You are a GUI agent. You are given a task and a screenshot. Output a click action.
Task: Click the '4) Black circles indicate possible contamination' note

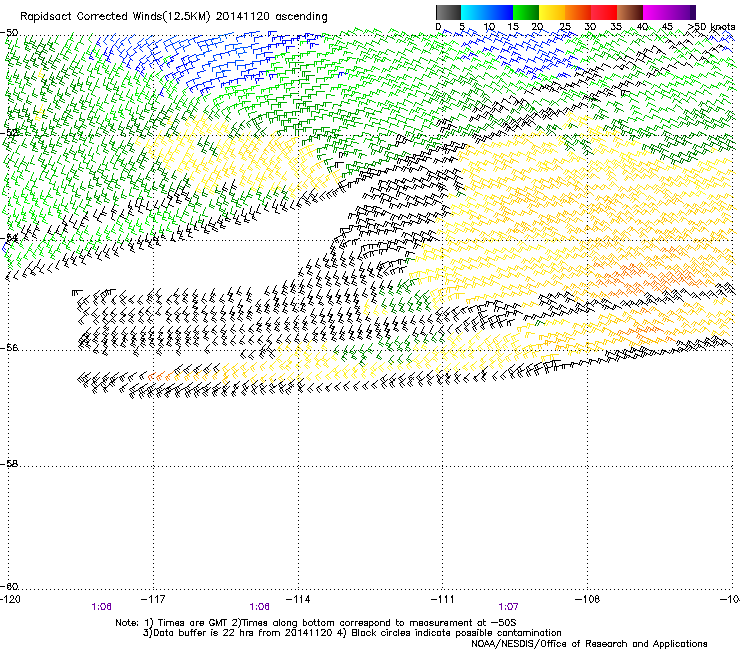coord(450,633)
